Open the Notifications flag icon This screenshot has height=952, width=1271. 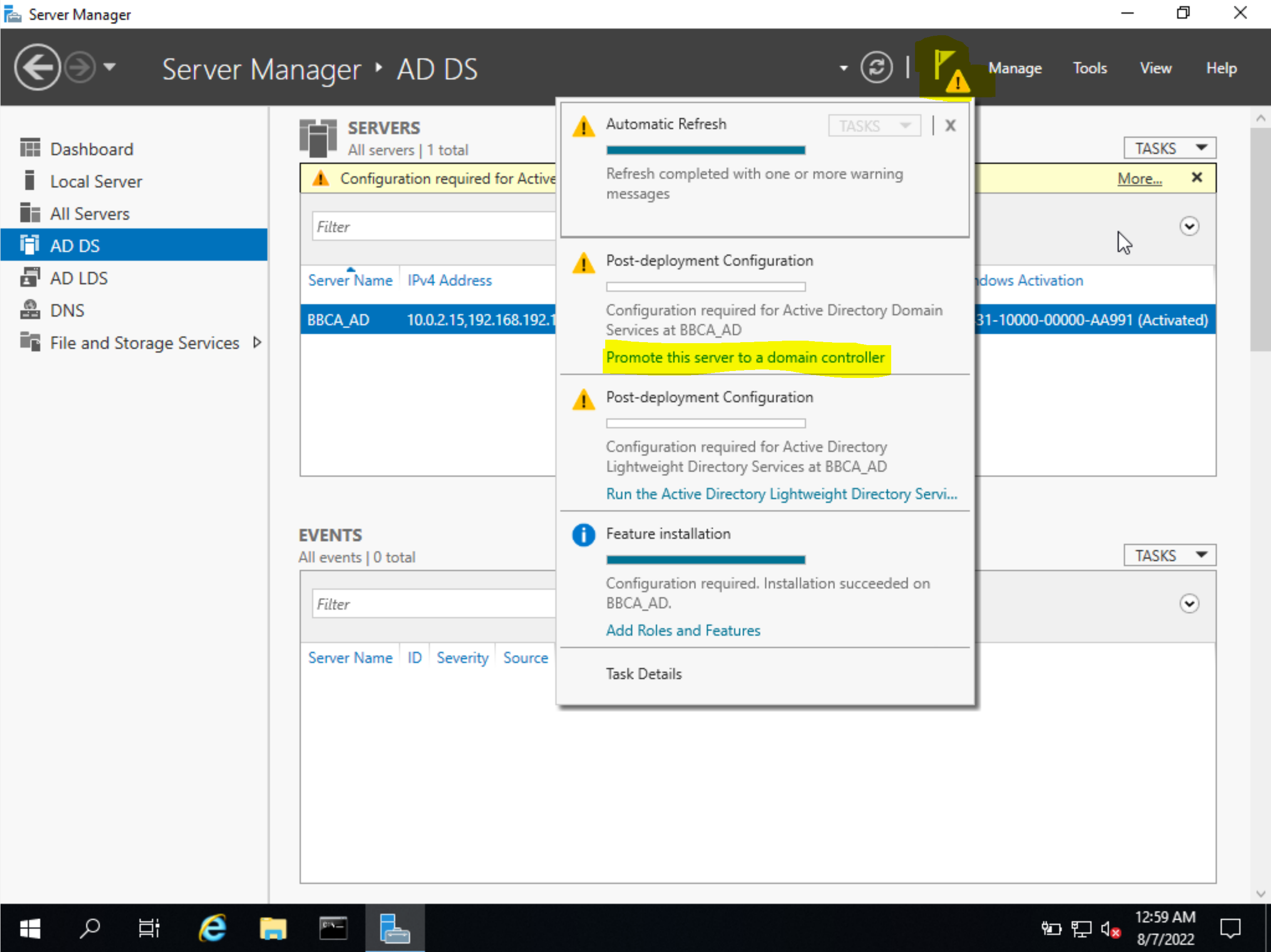pos(952,72)
